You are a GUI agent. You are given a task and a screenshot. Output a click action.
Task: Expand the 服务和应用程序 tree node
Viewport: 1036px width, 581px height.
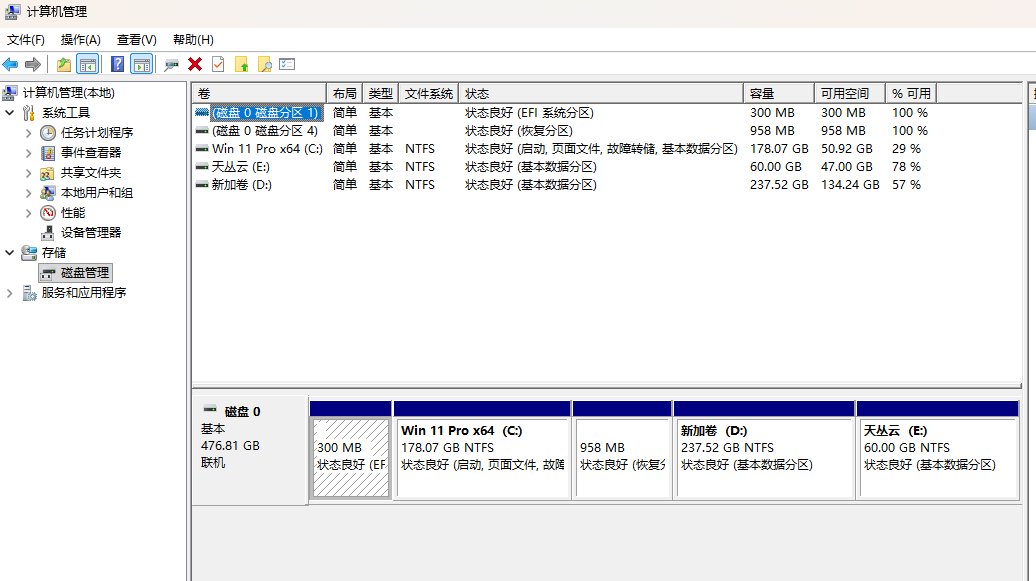10,293
